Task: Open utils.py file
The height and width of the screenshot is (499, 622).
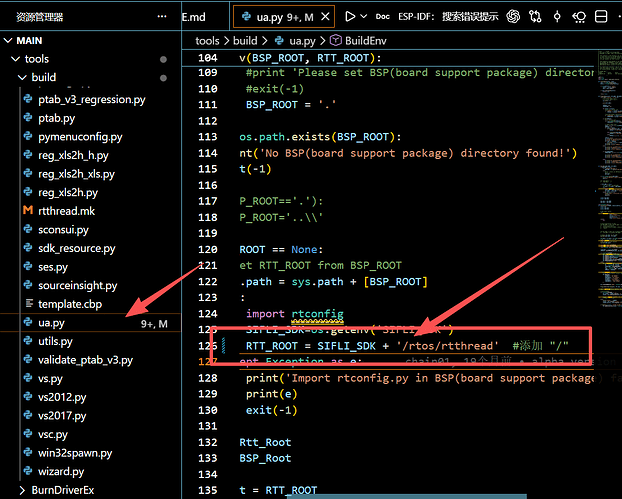Action: tap(55, 342)
